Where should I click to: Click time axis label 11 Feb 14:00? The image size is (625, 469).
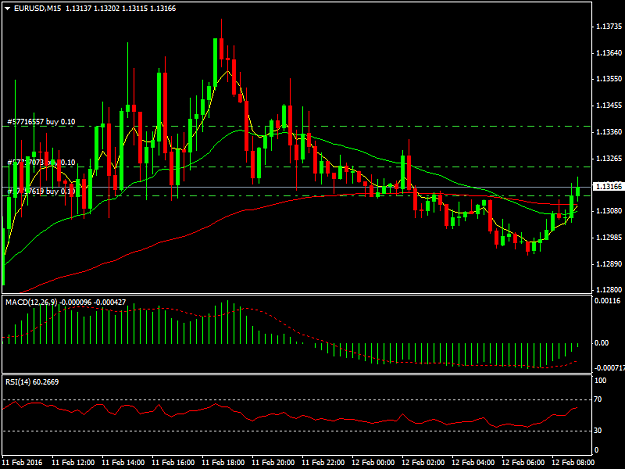click(x=123, y=462)
